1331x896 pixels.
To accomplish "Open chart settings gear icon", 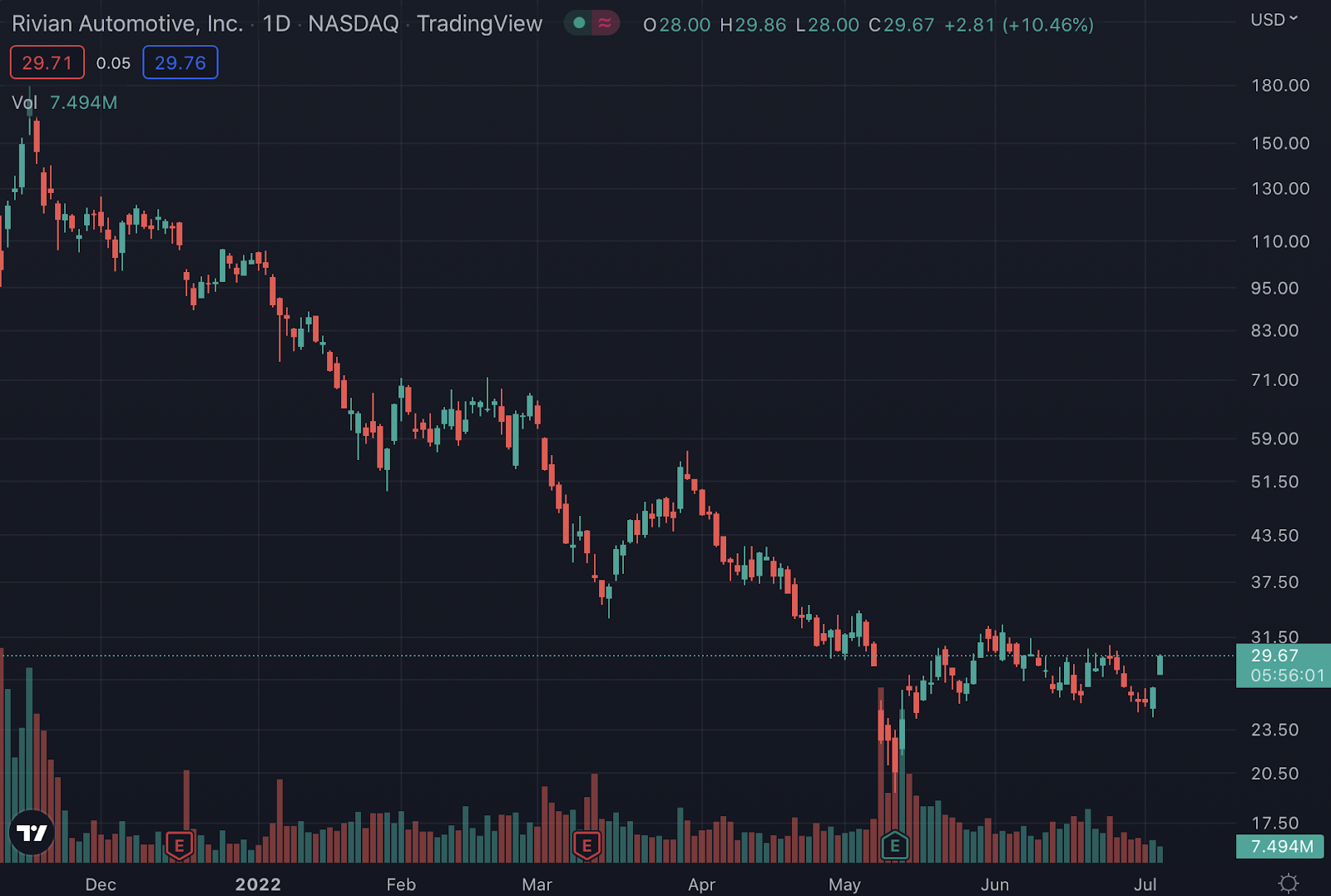I will click(1288, 884).
